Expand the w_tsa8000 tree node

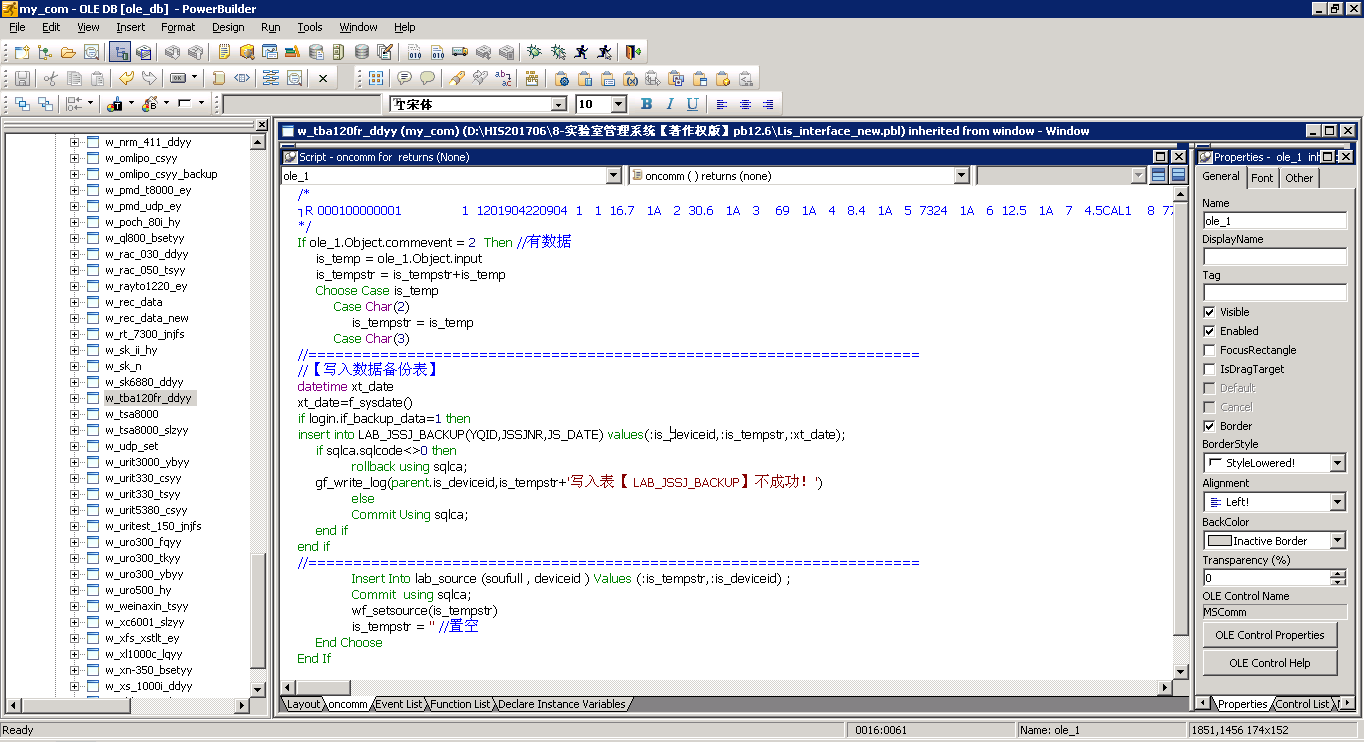[x=76, y=414]
